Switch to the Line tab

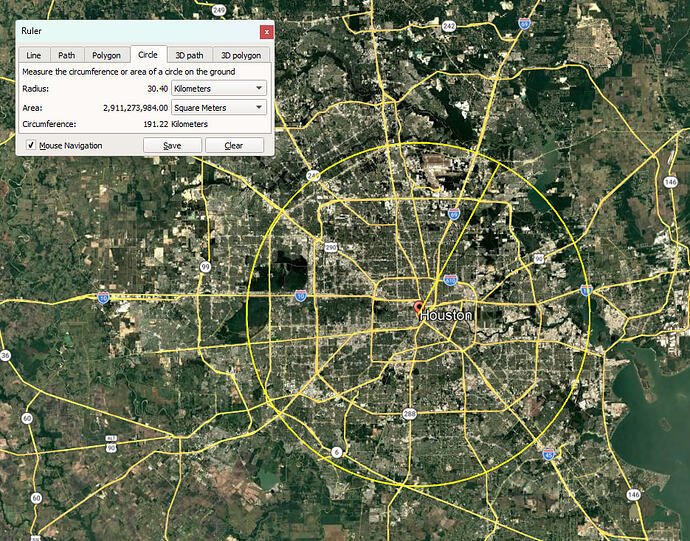[x=34, y=55]
